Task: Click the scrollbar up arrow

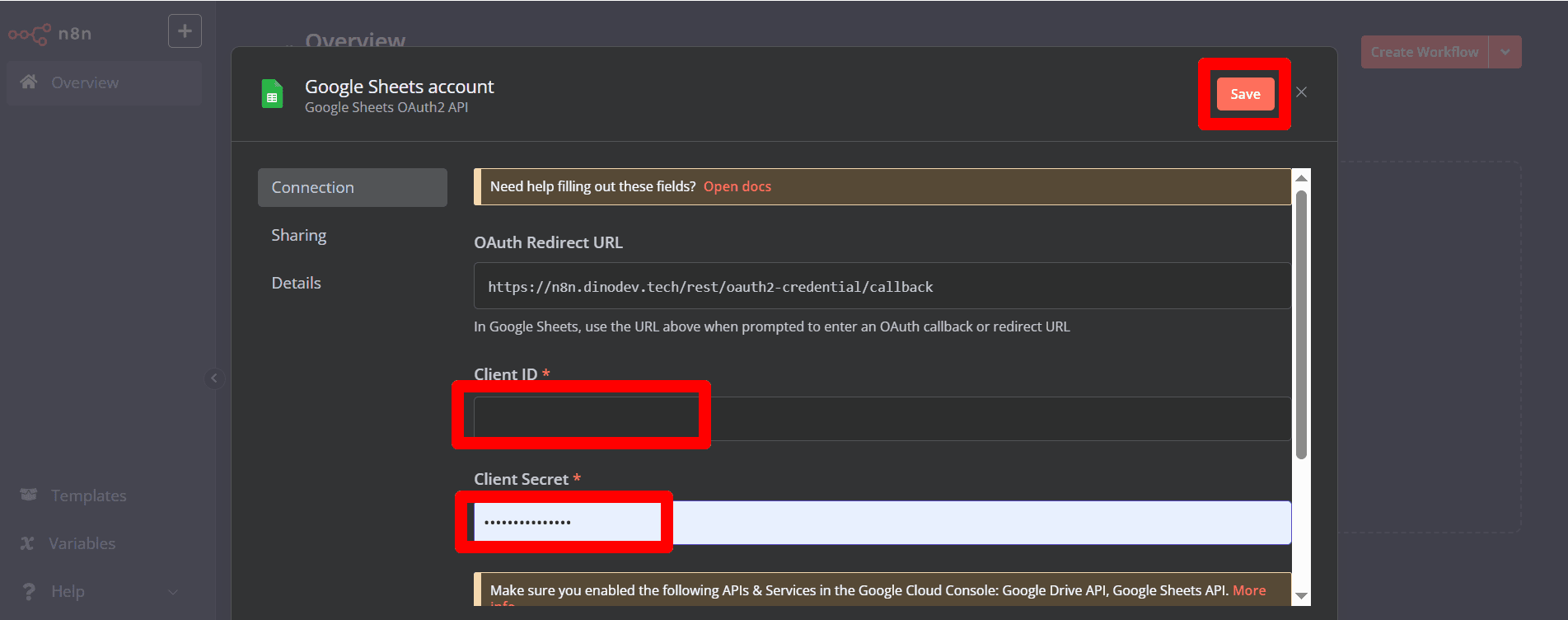Action: (x=1302, y=178)
